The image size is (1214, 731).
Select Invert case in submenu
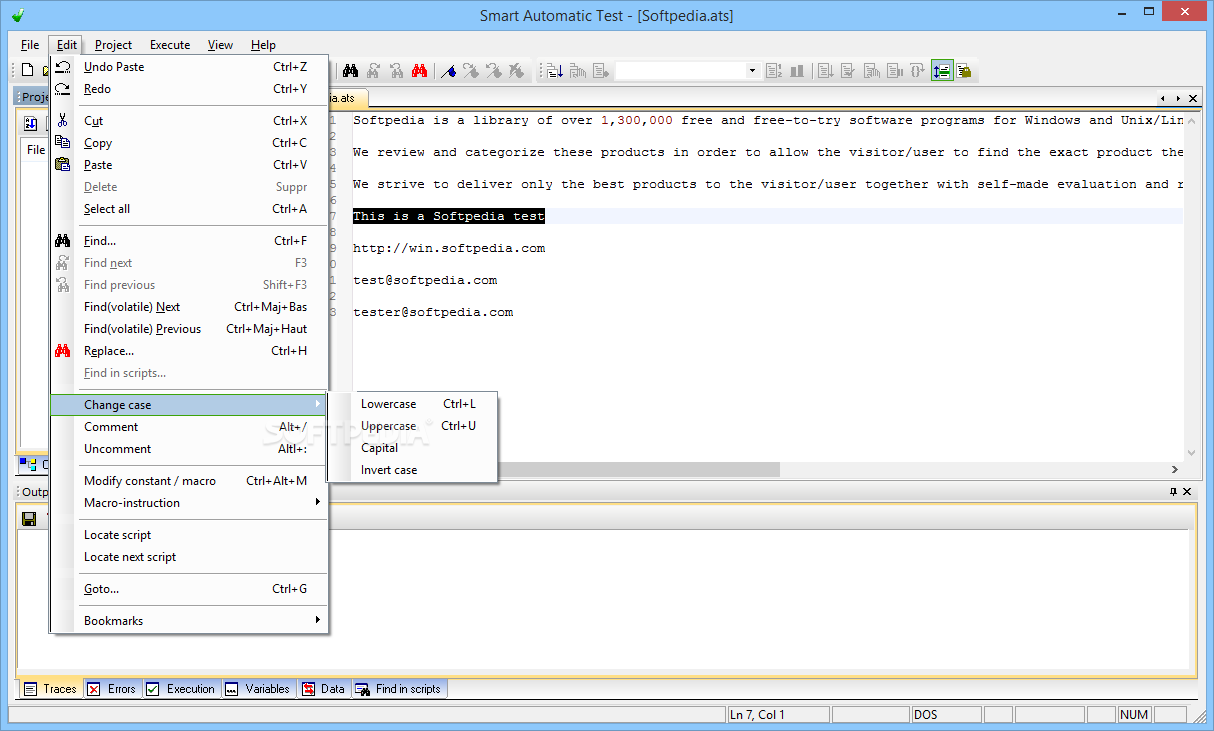(413, 470)
